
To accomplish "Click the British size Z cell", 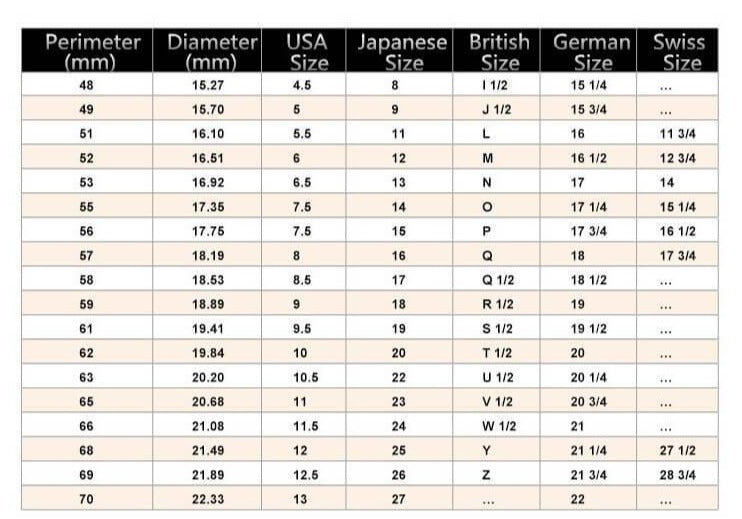I will click(486, 474).
